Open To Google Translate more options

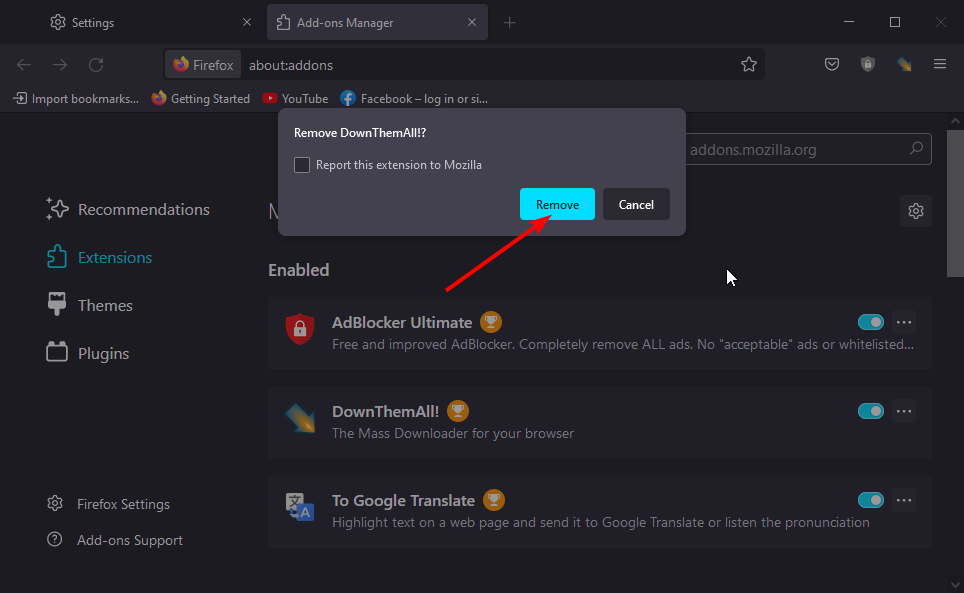(x=904, y=500)
